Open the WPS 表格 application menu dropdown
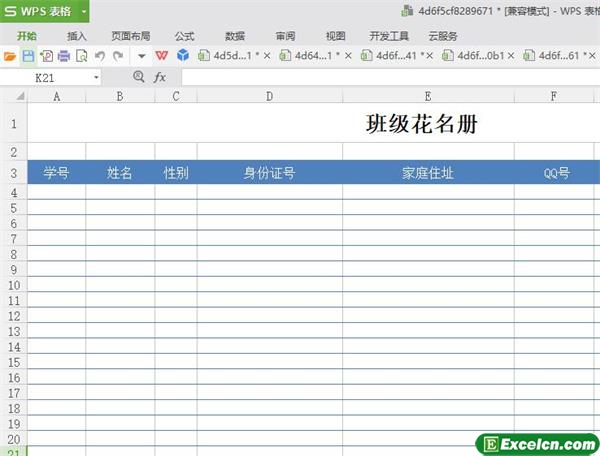Viewport: 600px width, 456px height. click(x=84, y=11)
